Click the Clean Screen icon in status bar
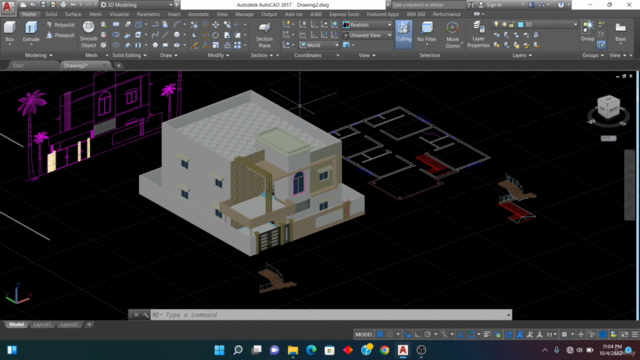The width and height of the screenshot is (640, 360). pos(624,334)
